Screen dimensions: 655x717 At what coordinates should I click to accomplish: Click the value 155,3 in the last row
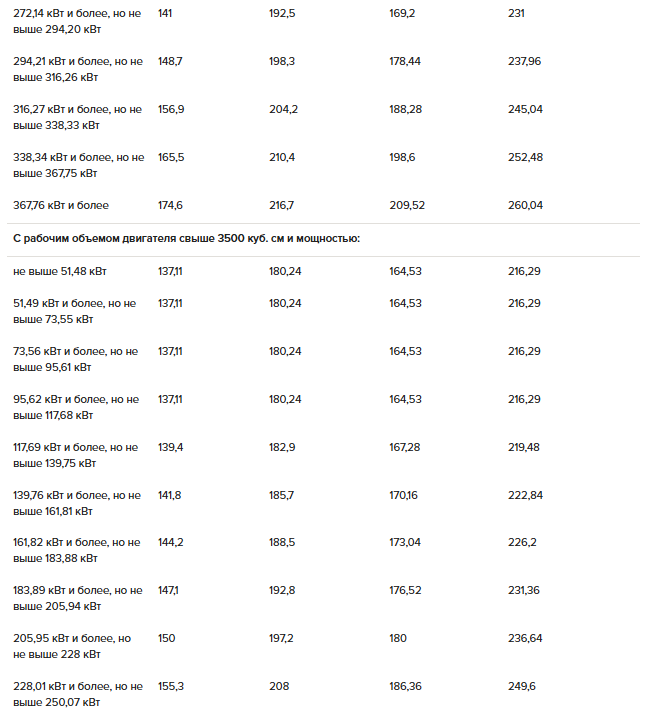(171, 686)
